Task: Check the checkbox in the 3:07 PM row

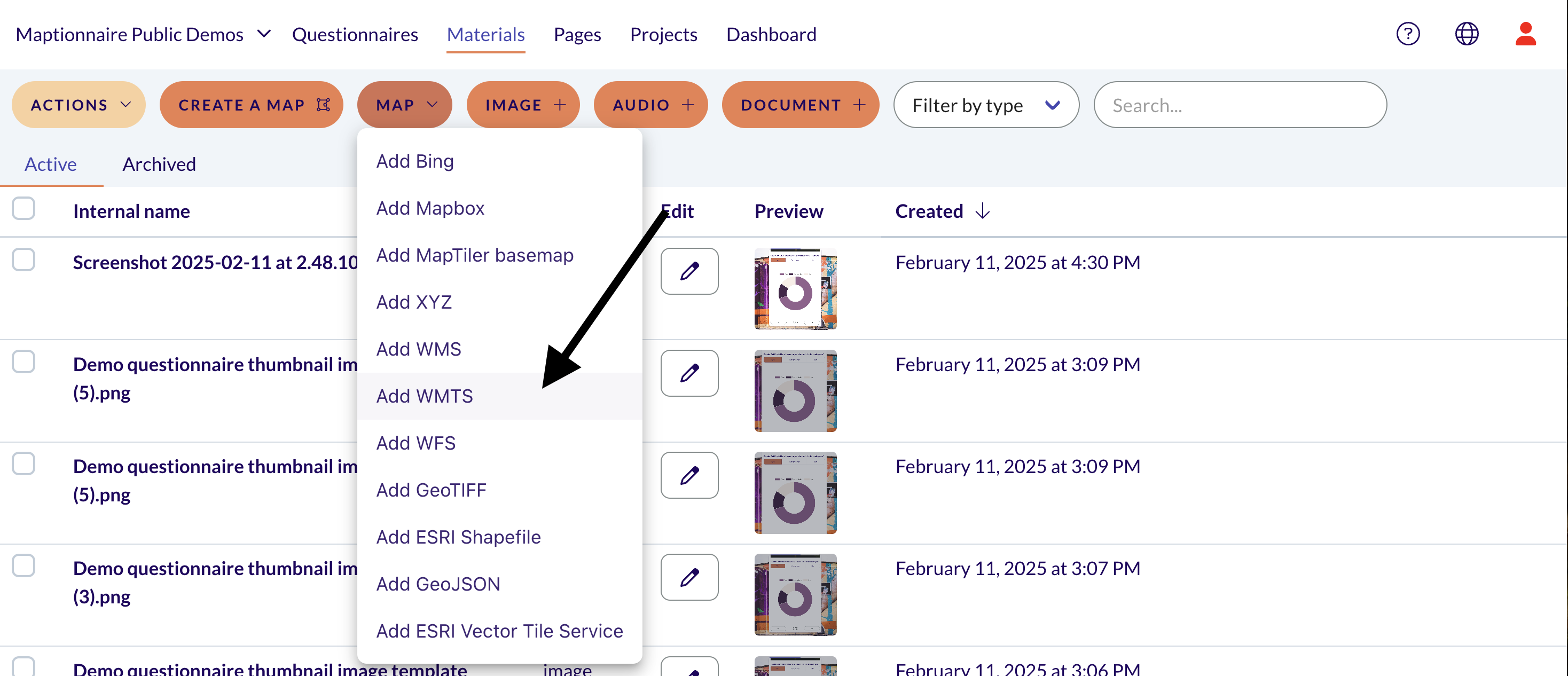Action: [23, 566]
